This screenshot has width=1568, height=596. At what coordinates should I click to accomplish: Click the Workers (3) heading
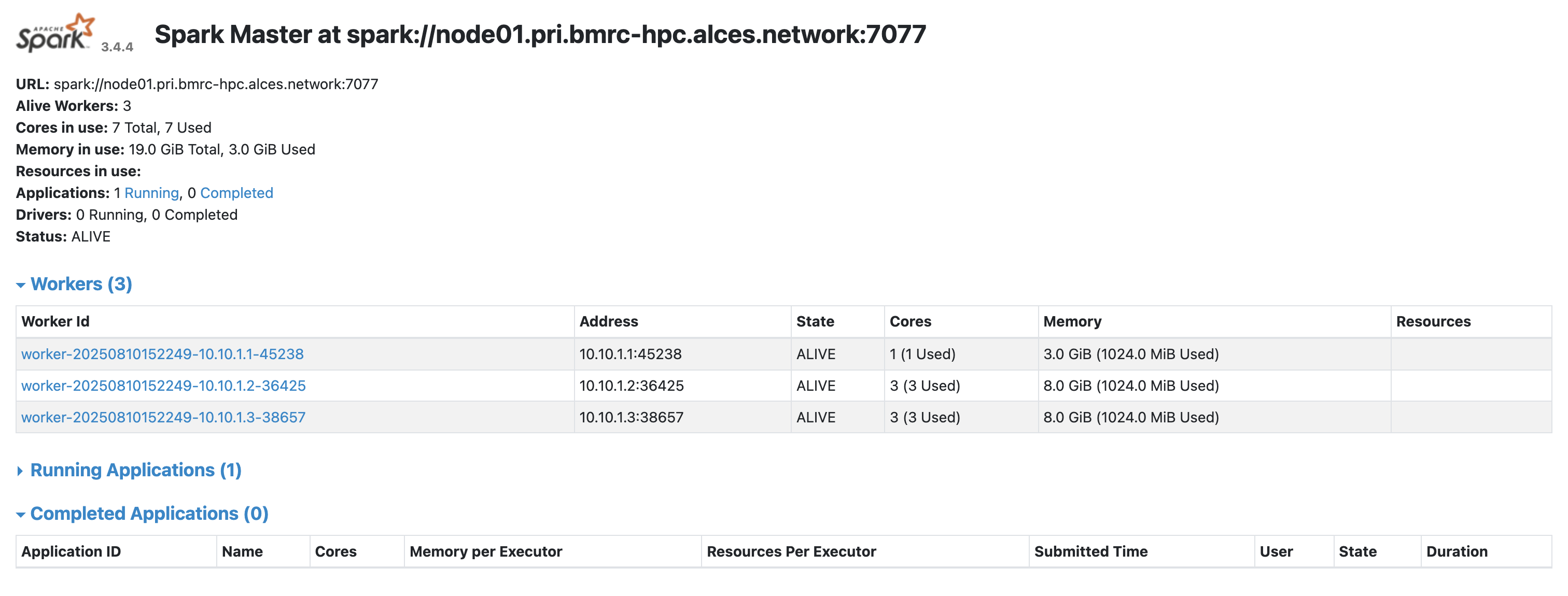(x=81, y=284)
